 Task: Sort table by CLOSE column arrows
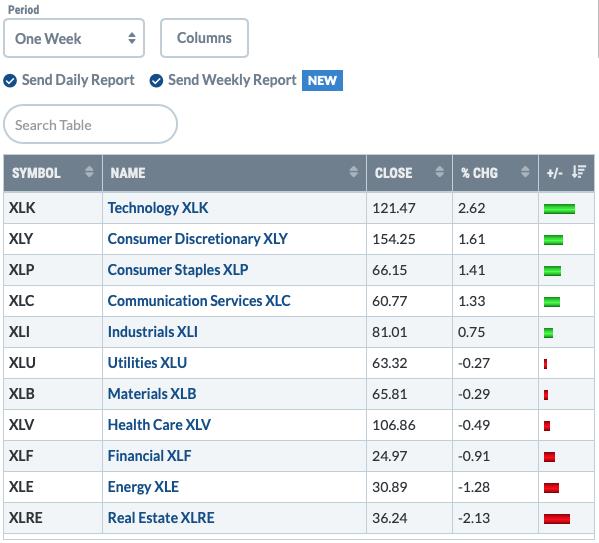point(439,172)
